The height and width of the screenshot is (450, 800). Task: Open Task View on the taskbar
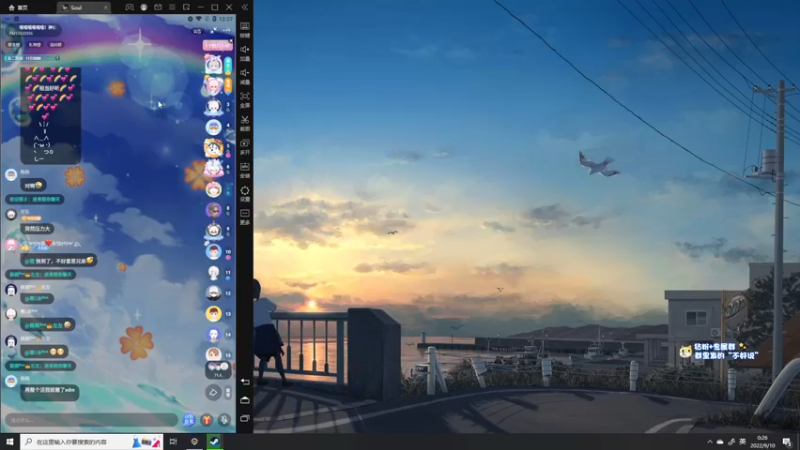[x=173, y=442]
